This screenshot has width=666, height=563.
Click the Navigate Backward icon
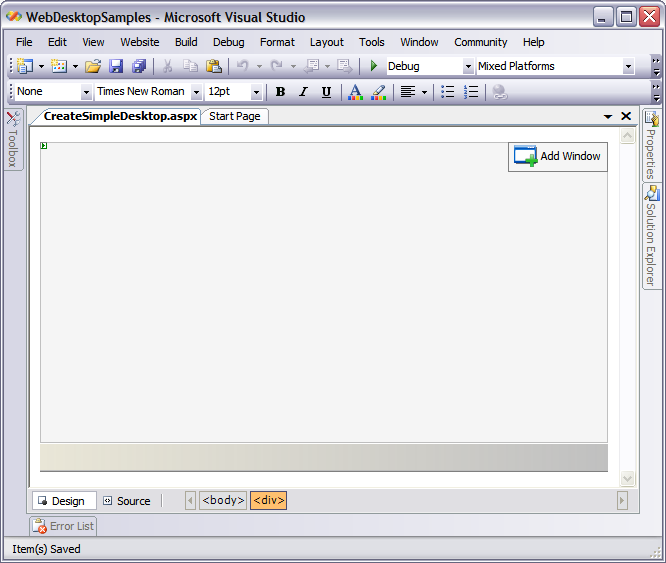point(312,66)
